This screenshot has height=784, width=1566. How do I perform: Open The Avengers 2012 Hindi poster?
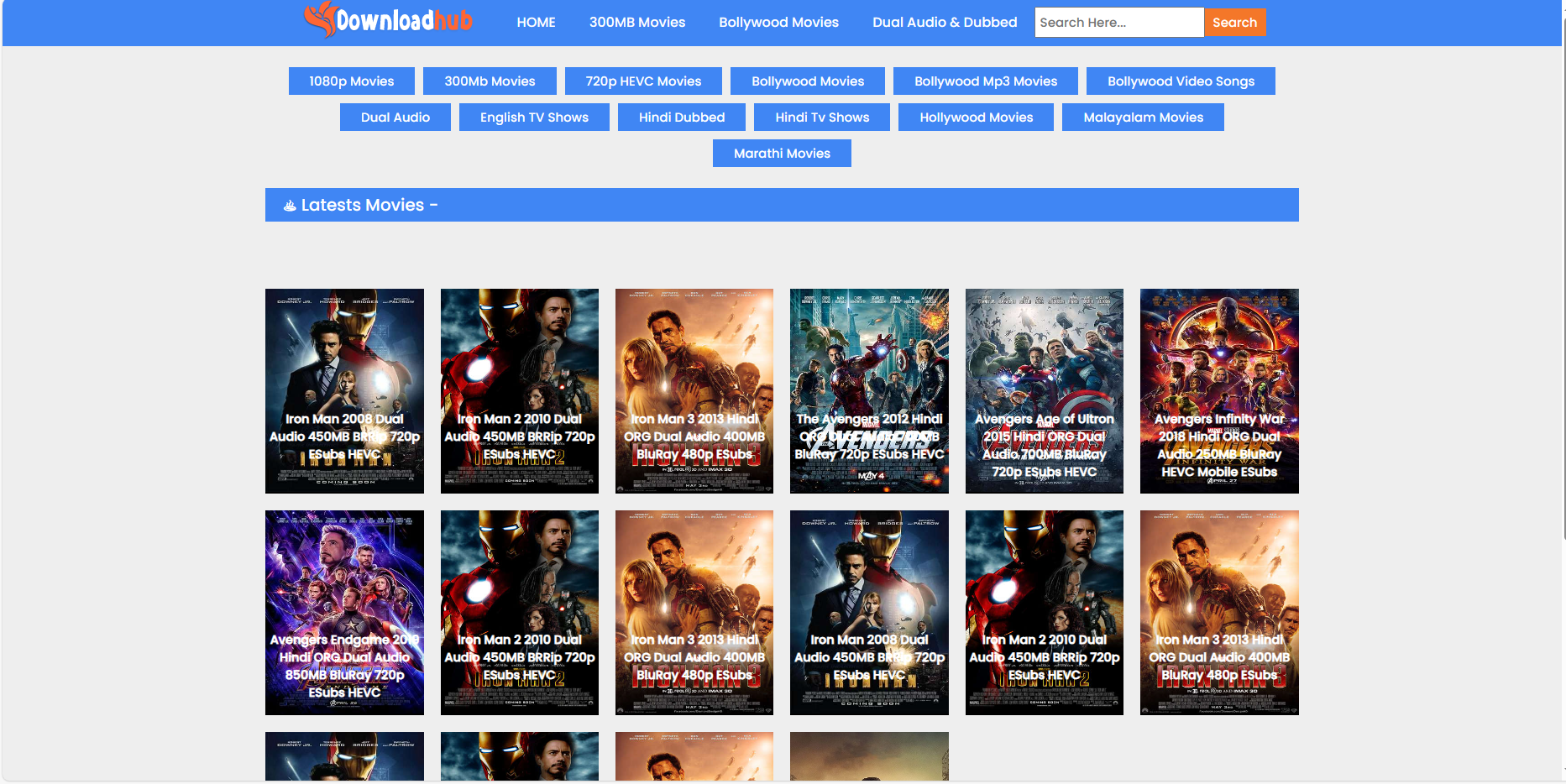point(869,390)
